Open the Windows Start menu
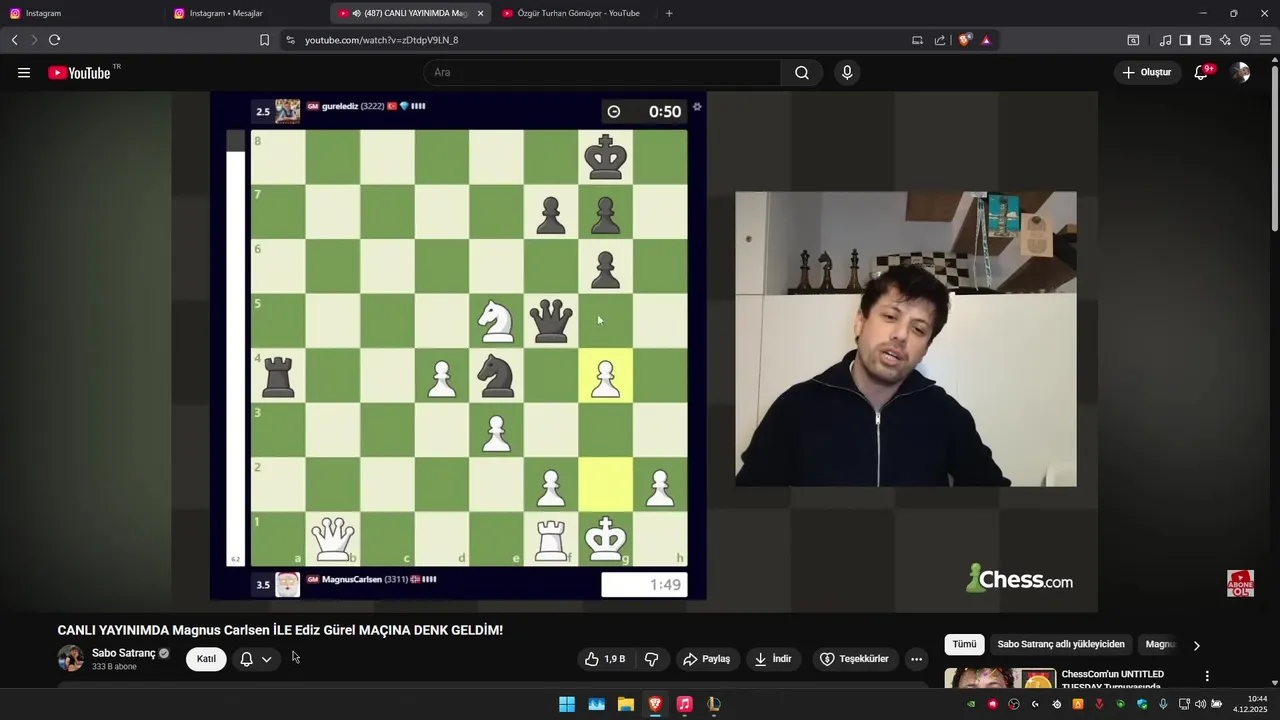The width and height of the screenshot is (1280, 720). pos(567,704)
